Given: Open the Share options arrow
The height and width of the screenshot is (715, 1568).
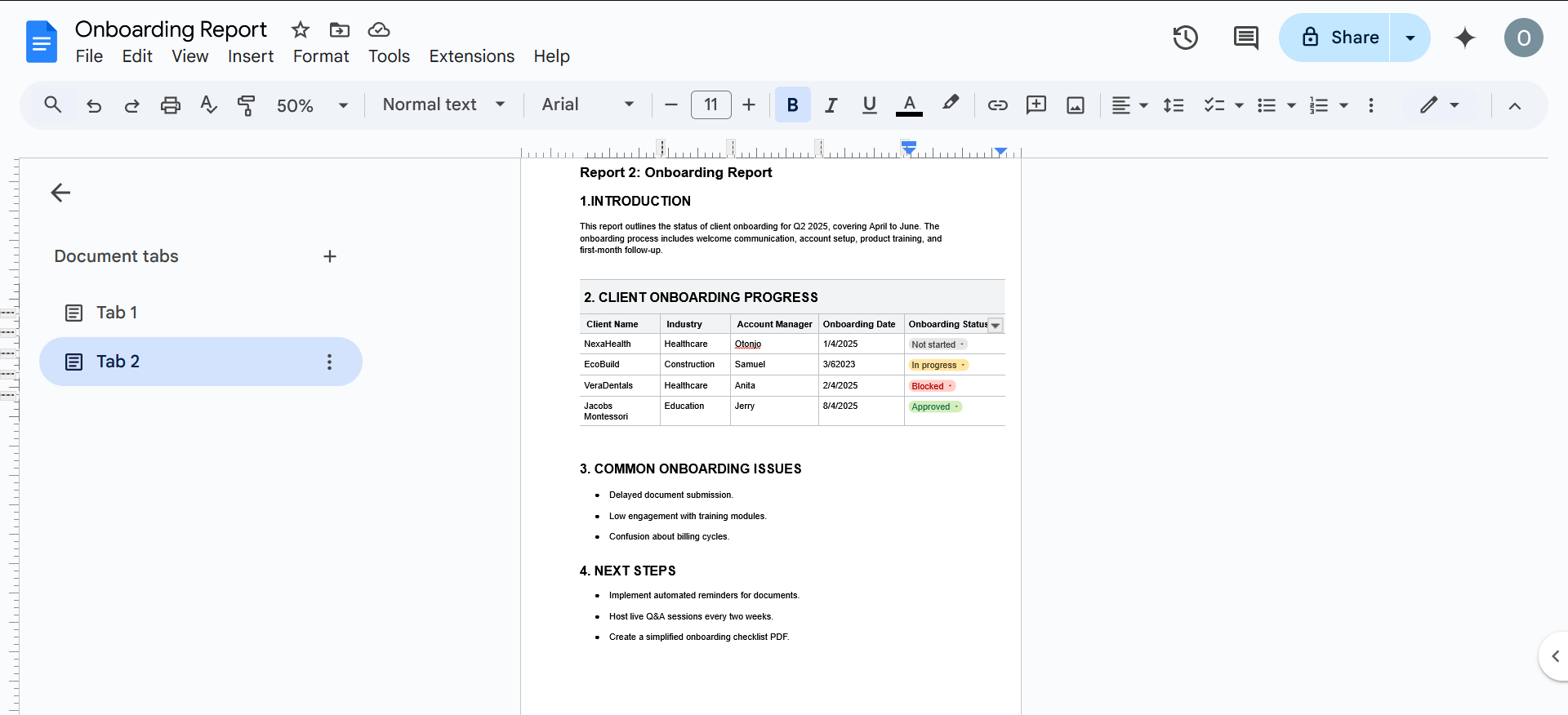Looking at the screenshot, I should (1410, 38).
